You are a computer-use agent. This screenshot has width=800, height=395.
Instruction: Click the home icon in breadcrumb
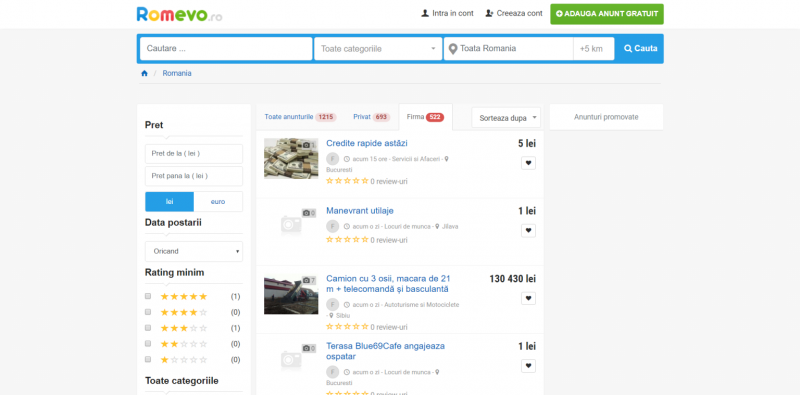coord(144,73)
